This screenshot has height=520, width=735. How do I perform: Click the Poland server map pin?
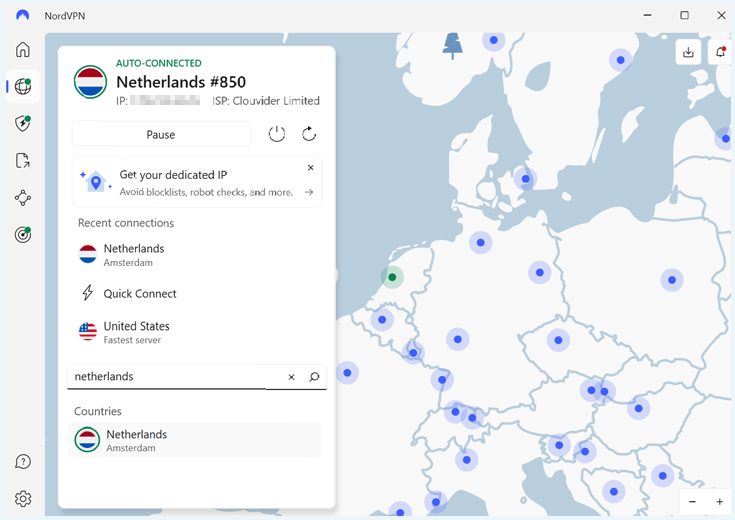[x=672, y=280]
